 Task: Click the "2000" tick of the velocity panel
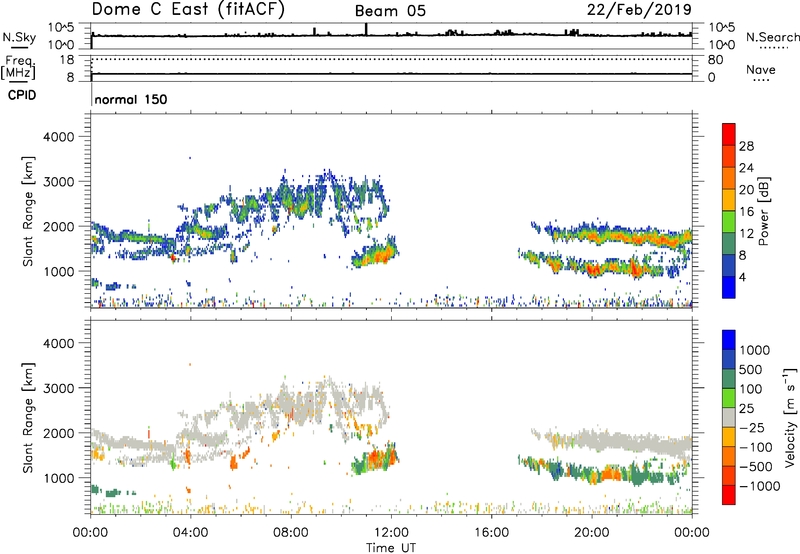(x=59, y=433)
